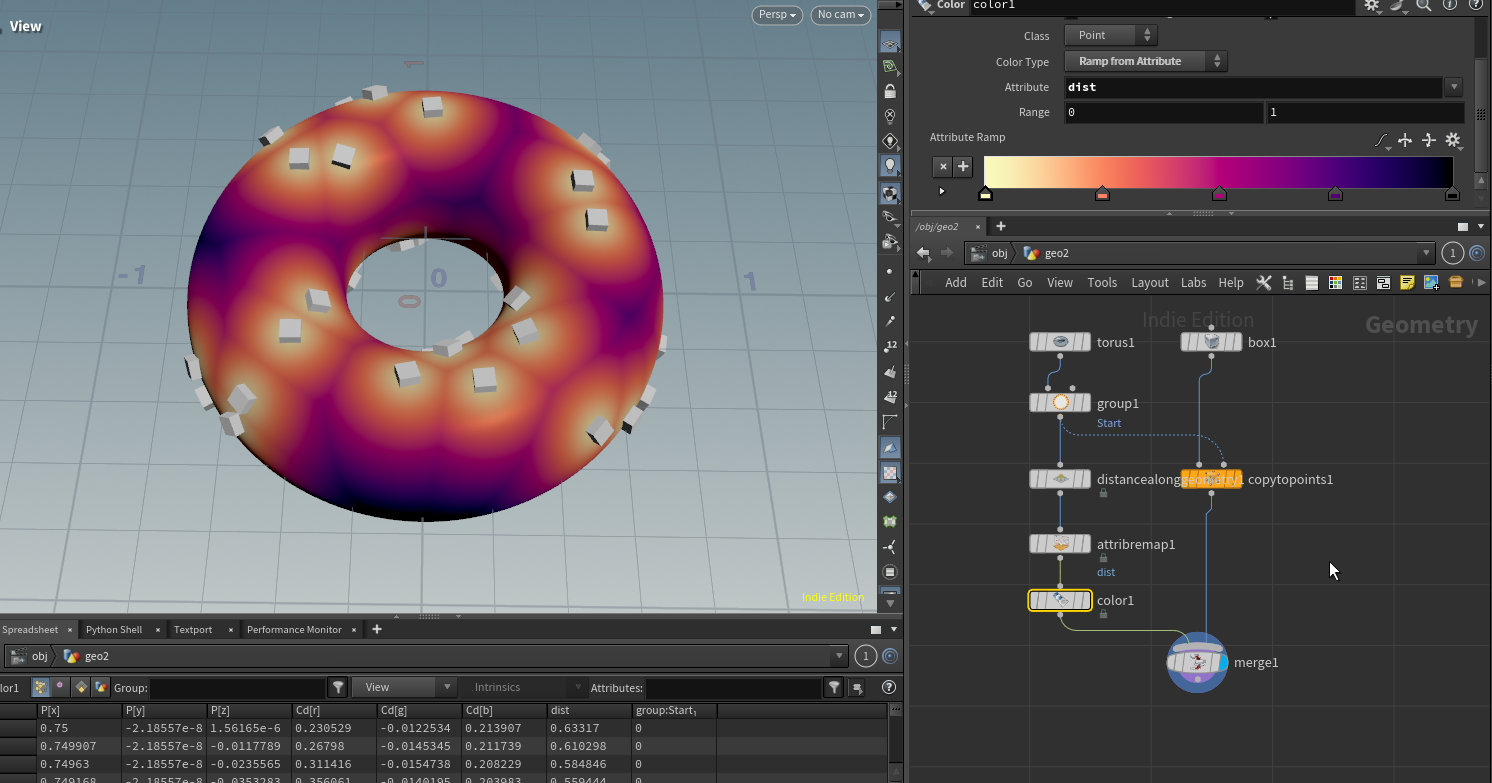Expand the Attribute name dropdown arrow

(1454, 87)
